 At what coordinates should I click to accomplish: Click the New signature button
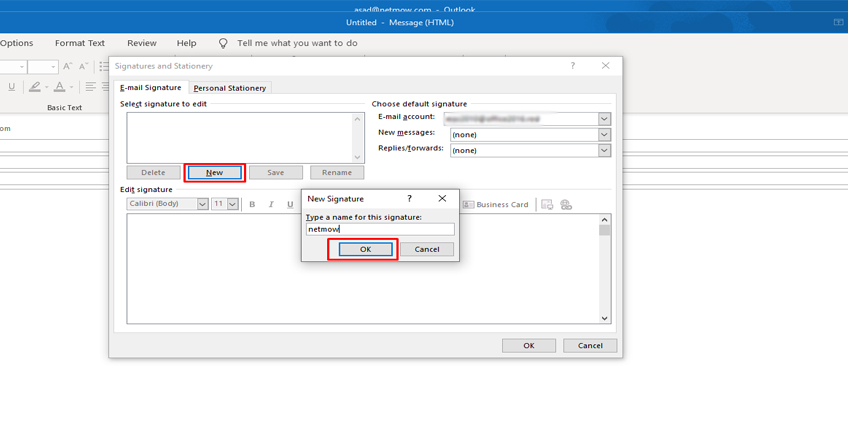point(215,172)
